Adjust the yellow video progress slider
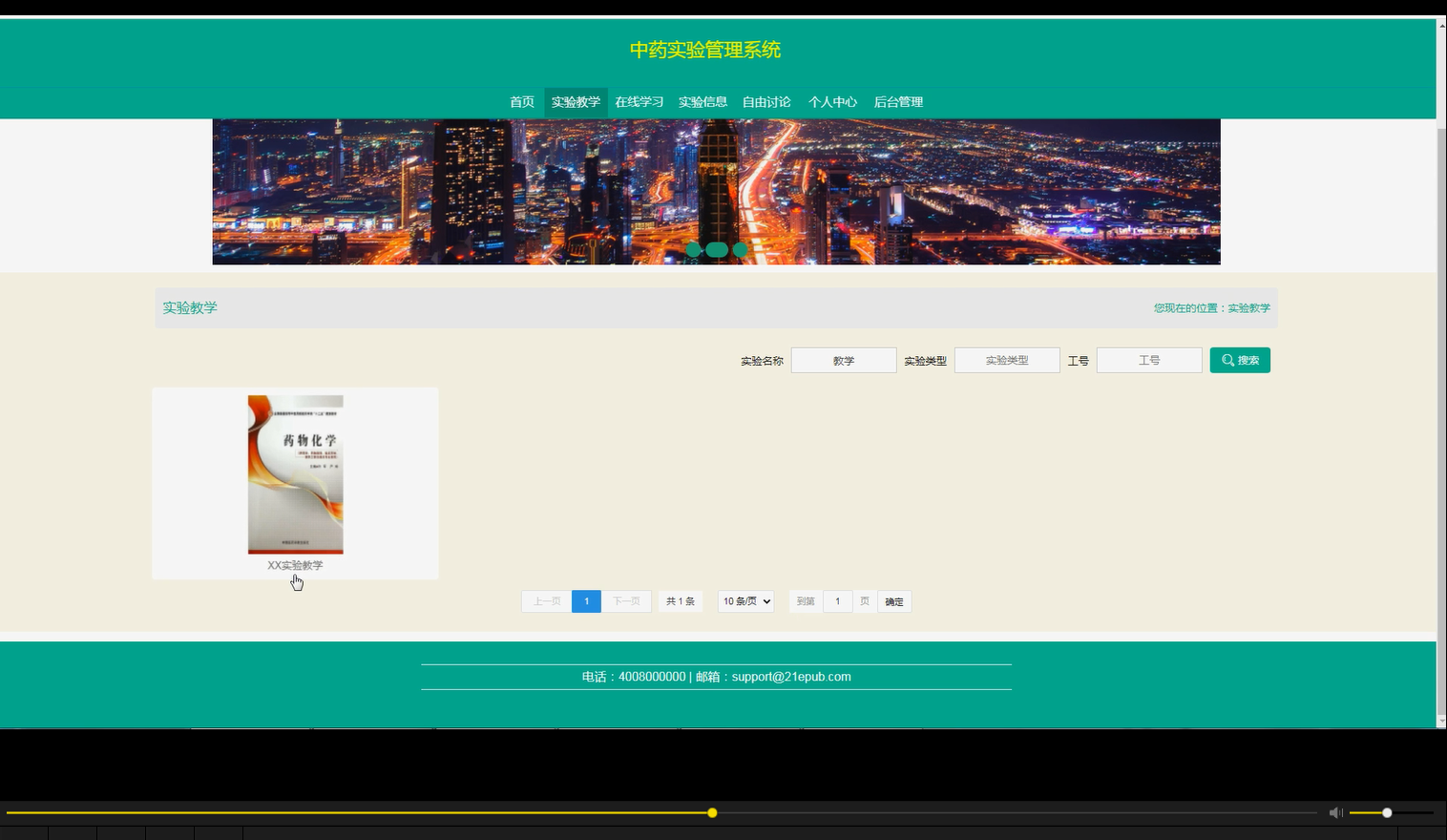The height and width of the screenshot is (840, 1447). point(712,812)
